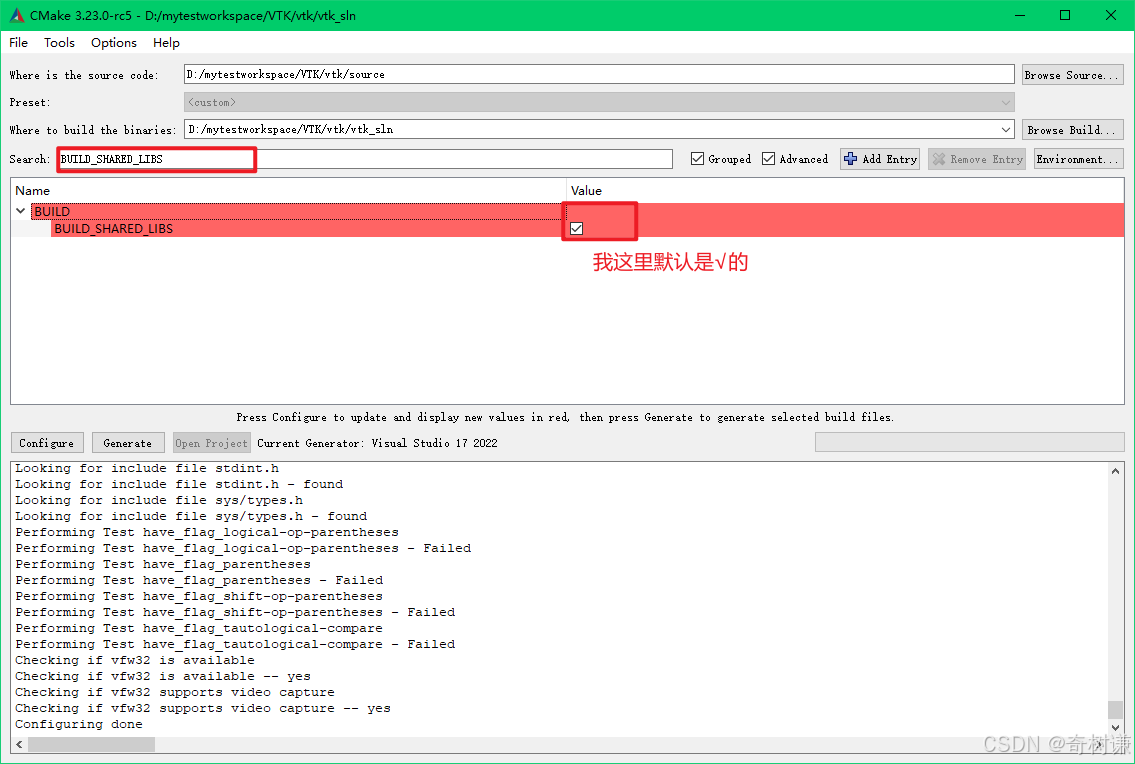Viewport: 1135px width, 764px height.
Task: Click the Generate button
Action: pos(128,442)
